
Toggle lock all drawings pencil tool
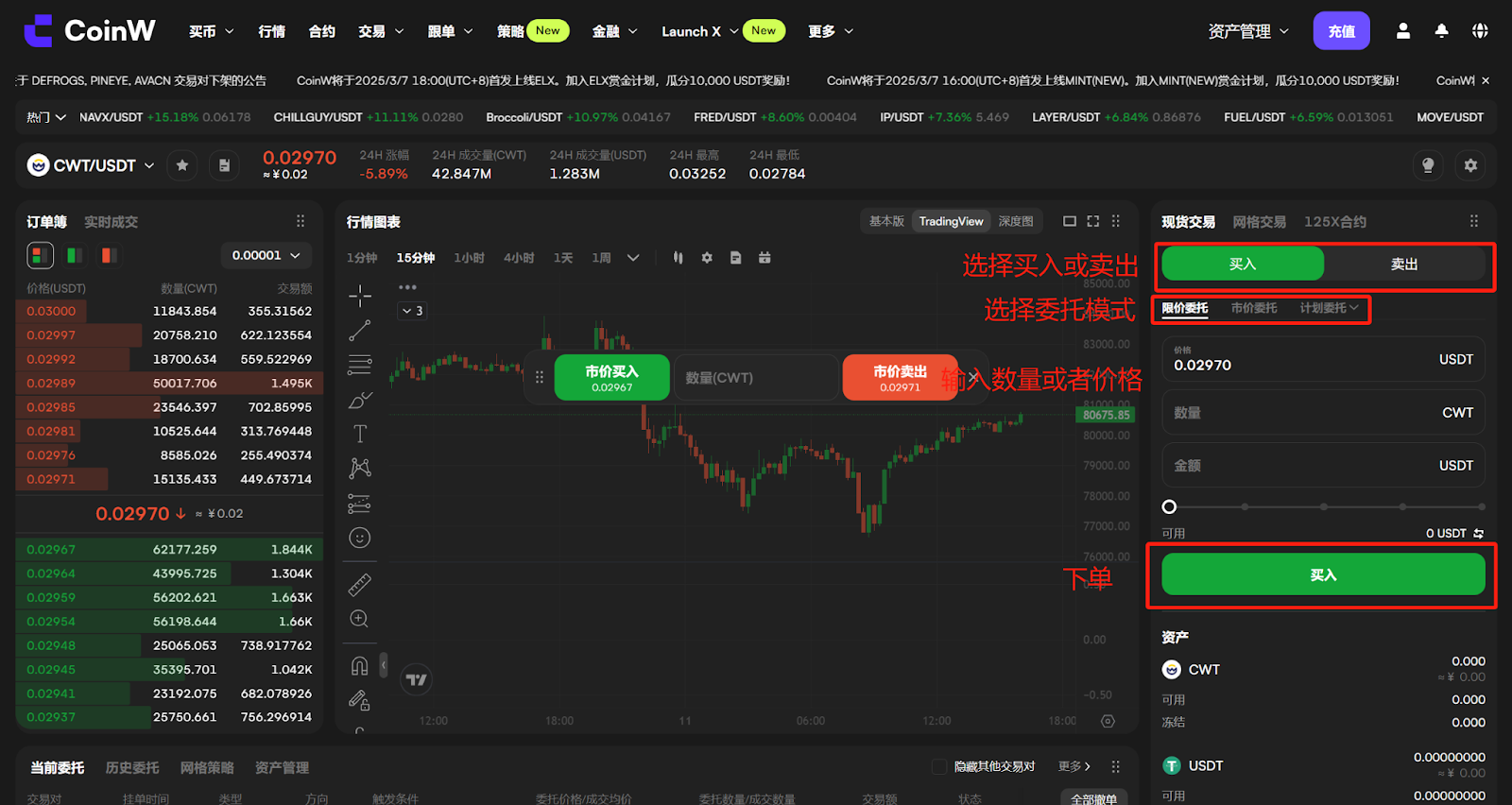(359, 700)
